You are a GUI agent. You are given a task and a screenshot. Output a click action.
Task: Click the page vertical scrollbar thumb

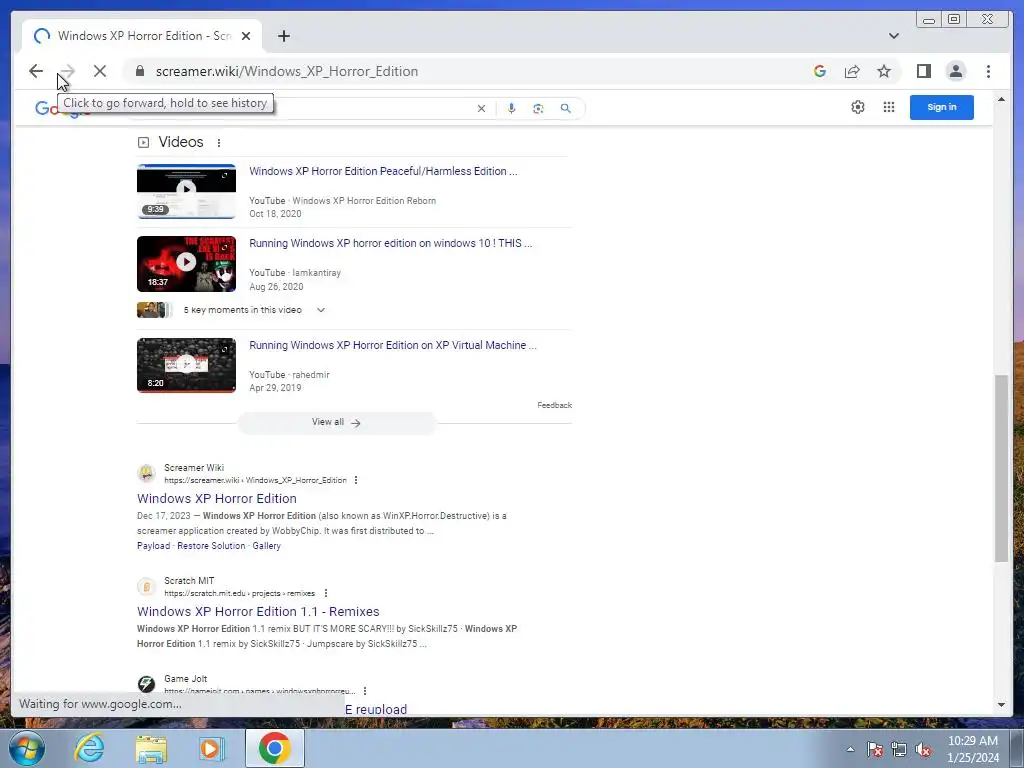click(1001, 468)
